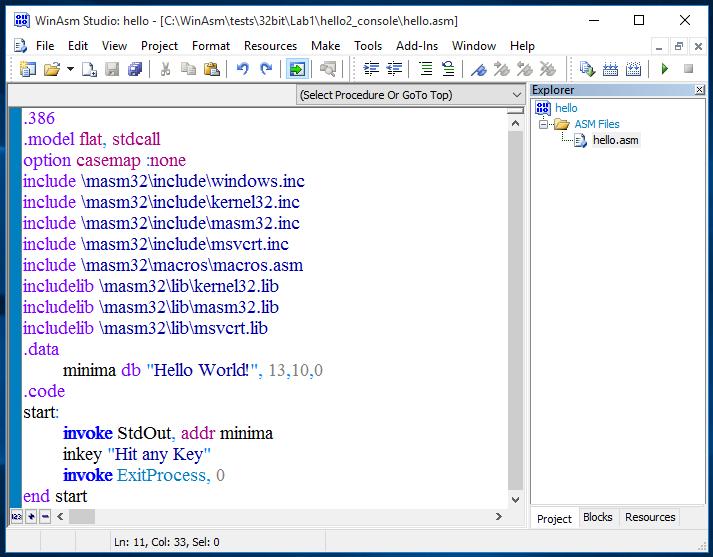Screen dimensions: 713x557
Task: Open the Add-Ins menu
Action: click(417, 46)
